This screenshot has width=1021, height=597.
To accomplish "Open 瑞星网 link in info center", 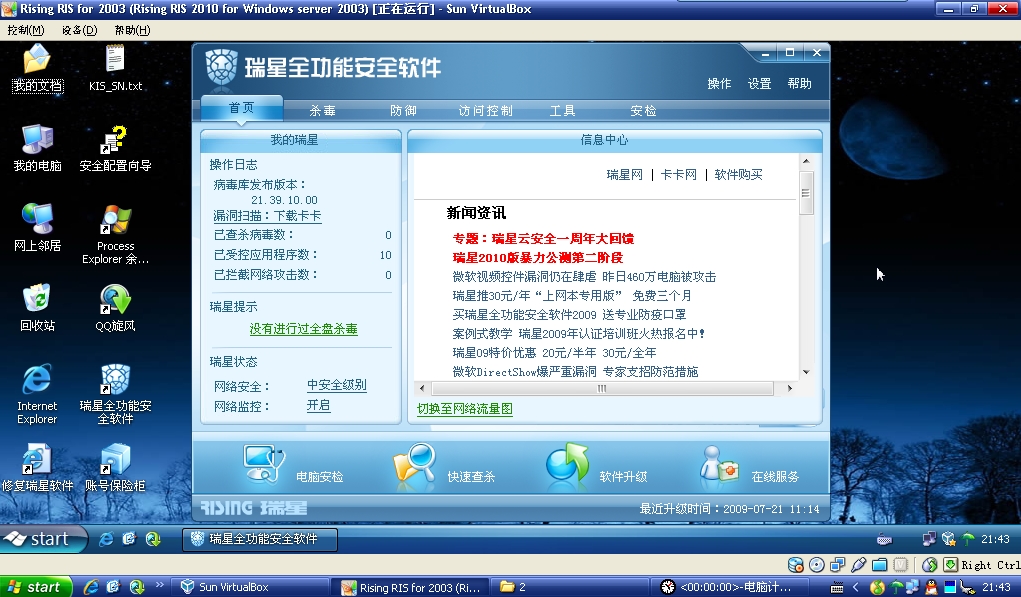I will tap(624, 174).
